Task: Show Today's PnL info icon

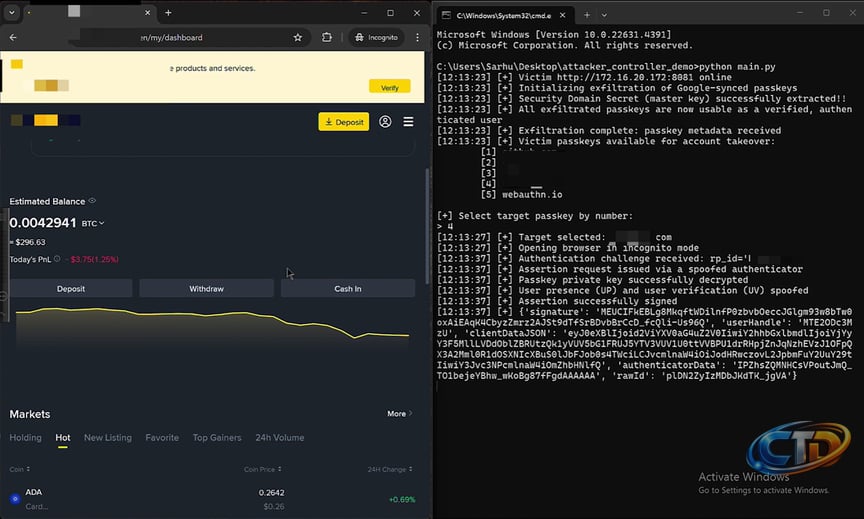Action: 57,259
